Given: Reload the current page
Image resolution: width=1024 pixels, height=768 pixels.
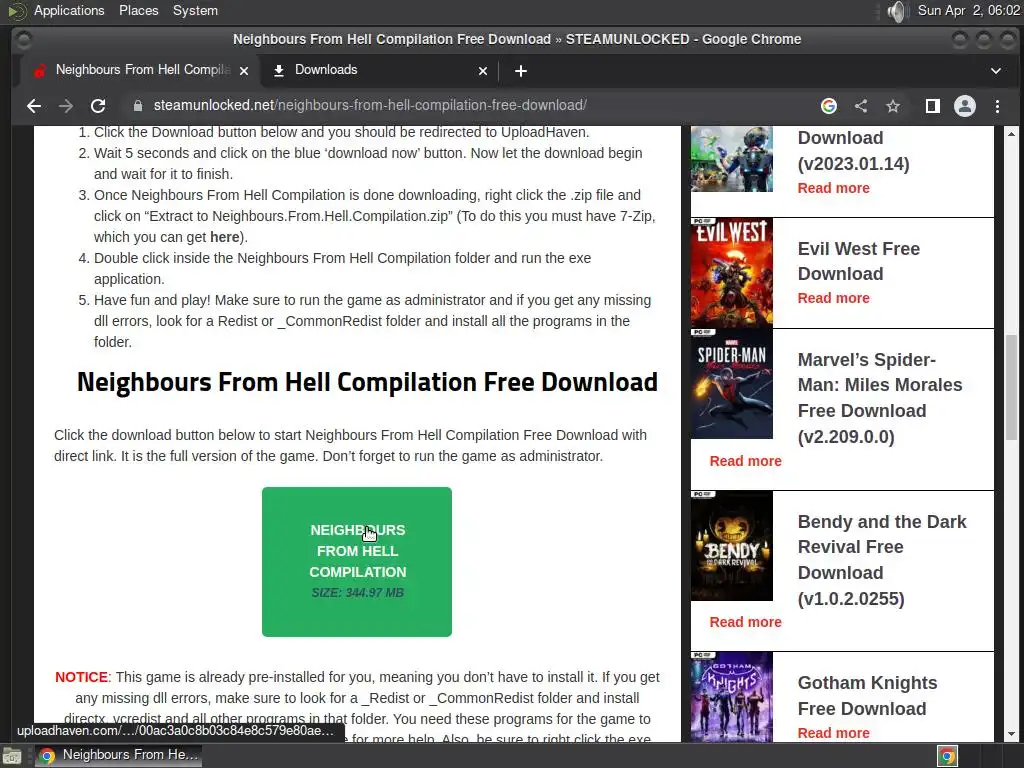Looking at the screenshot, I should pos(98,106).
